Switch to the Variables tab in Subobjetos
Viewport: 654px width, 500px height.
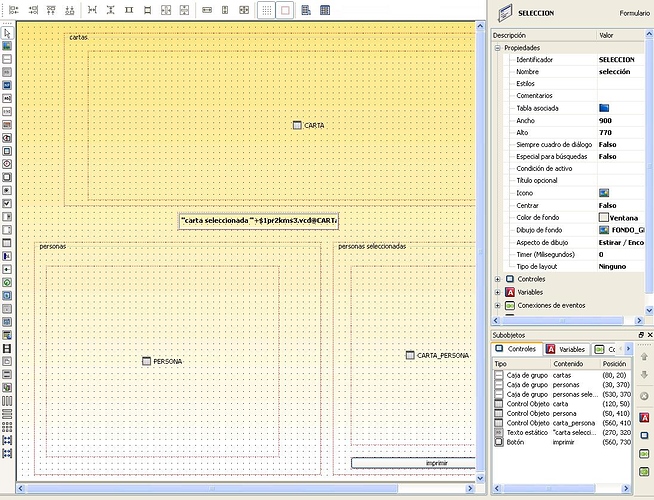coord(567,349)
